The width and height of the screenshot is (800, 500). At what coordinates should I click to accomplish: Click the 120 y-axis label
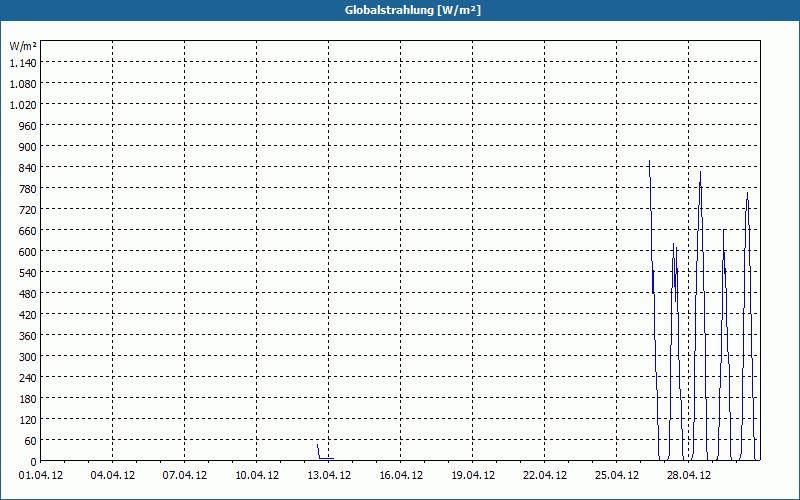coord(28,420)
